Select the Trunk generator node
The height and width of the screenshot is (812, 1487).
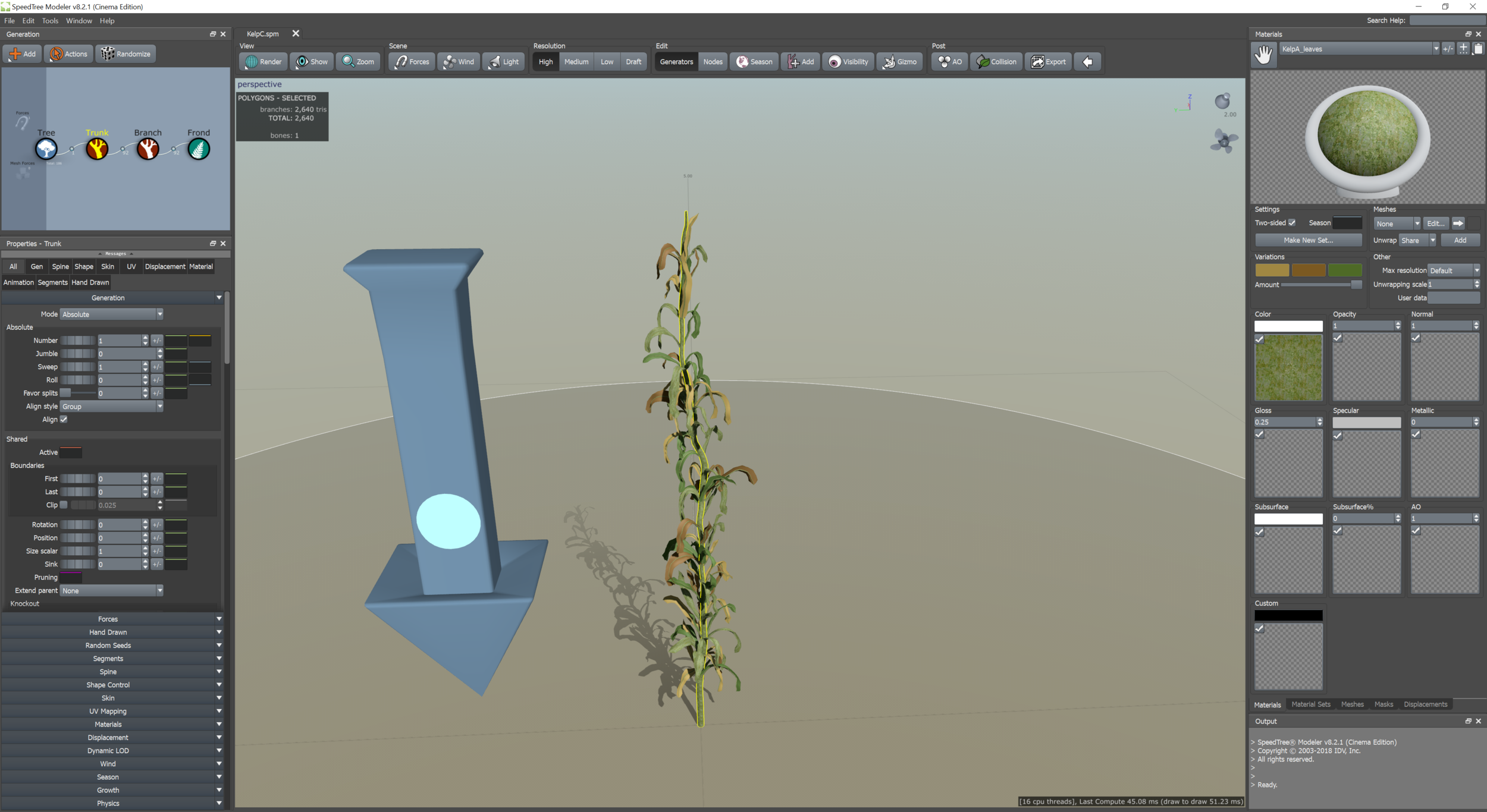click(97, 149)
